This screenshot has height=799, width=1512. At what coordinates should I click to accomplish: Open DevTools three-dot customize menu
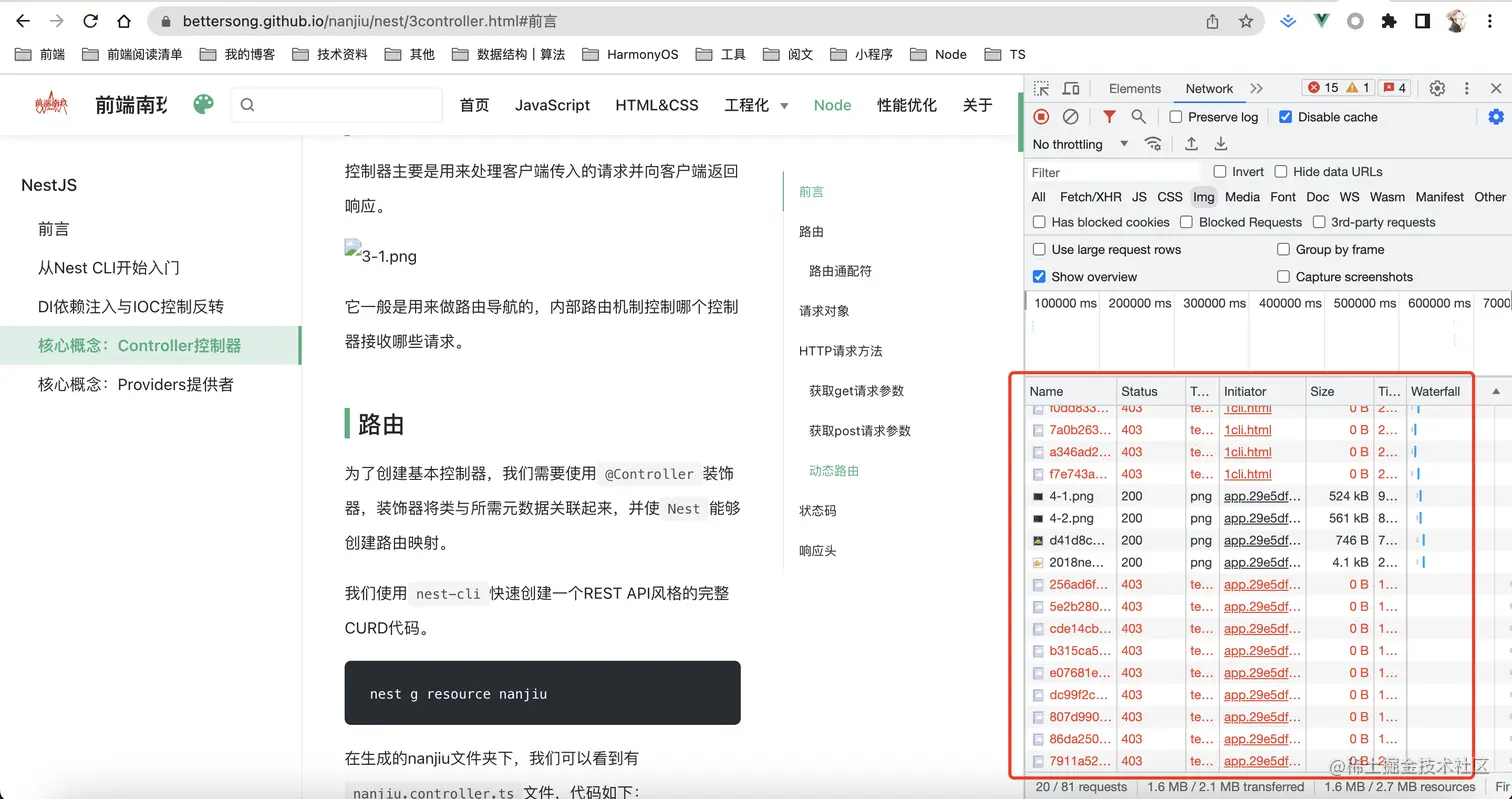coord(1467,88)
